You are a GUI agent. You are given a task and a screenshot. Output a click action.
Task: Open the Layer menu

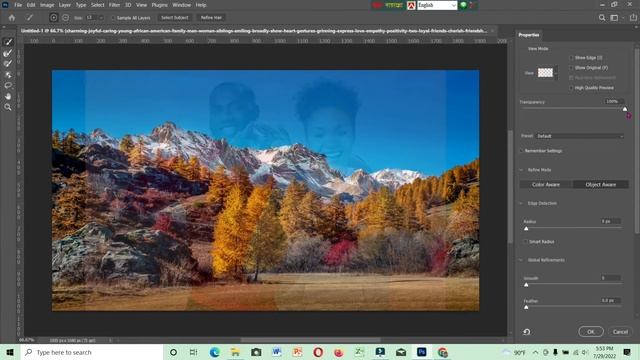[64, 5]
